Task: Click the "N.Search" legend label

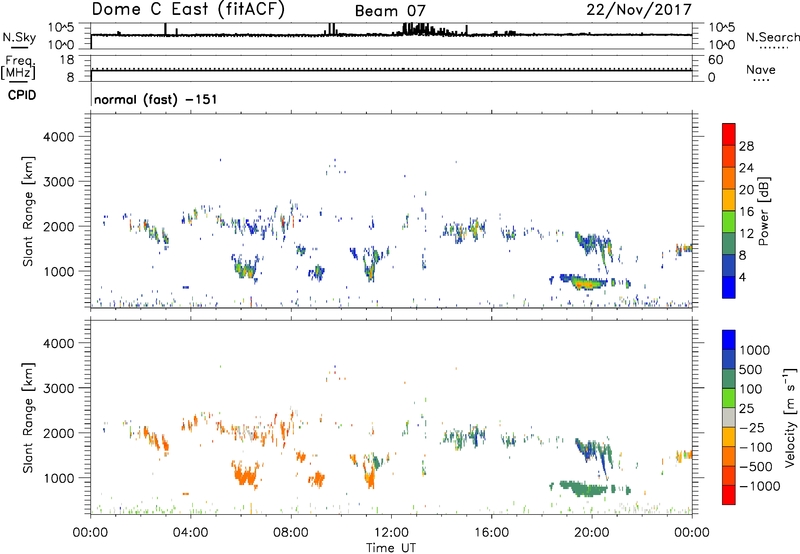Action: tap(773, 37)
